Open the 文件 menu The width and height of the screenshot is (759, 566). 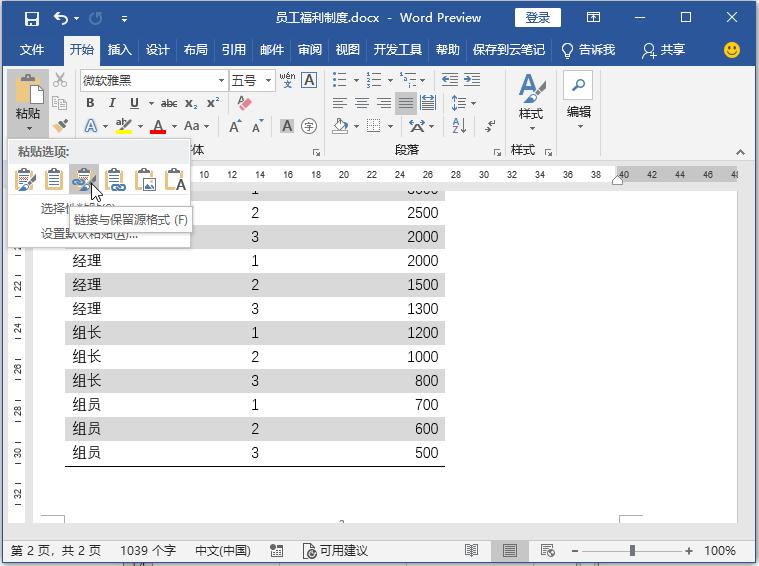click(x=32, y=49)
